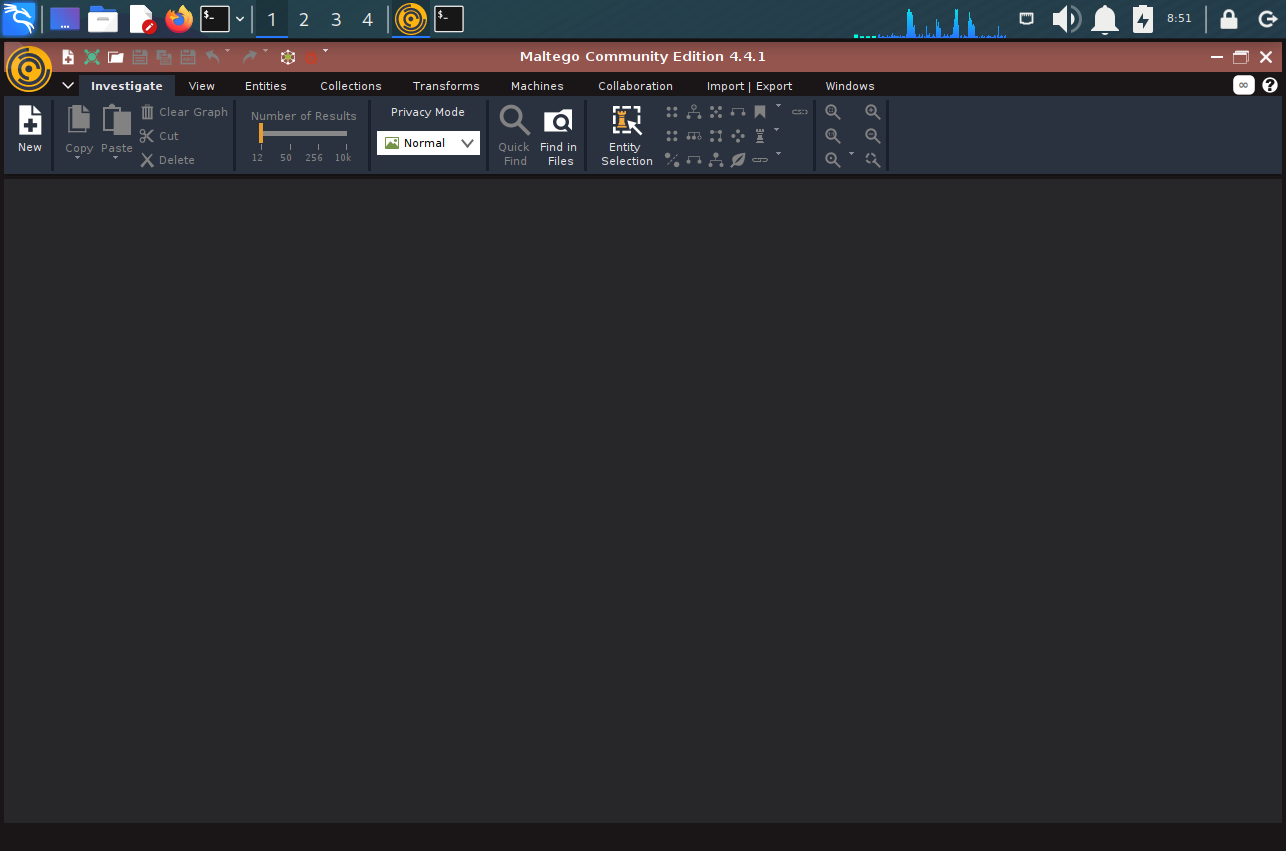Image resolution: width=1286 pixels, height=851 pixels.
Task: Click the Paste button
Action: 116,128
